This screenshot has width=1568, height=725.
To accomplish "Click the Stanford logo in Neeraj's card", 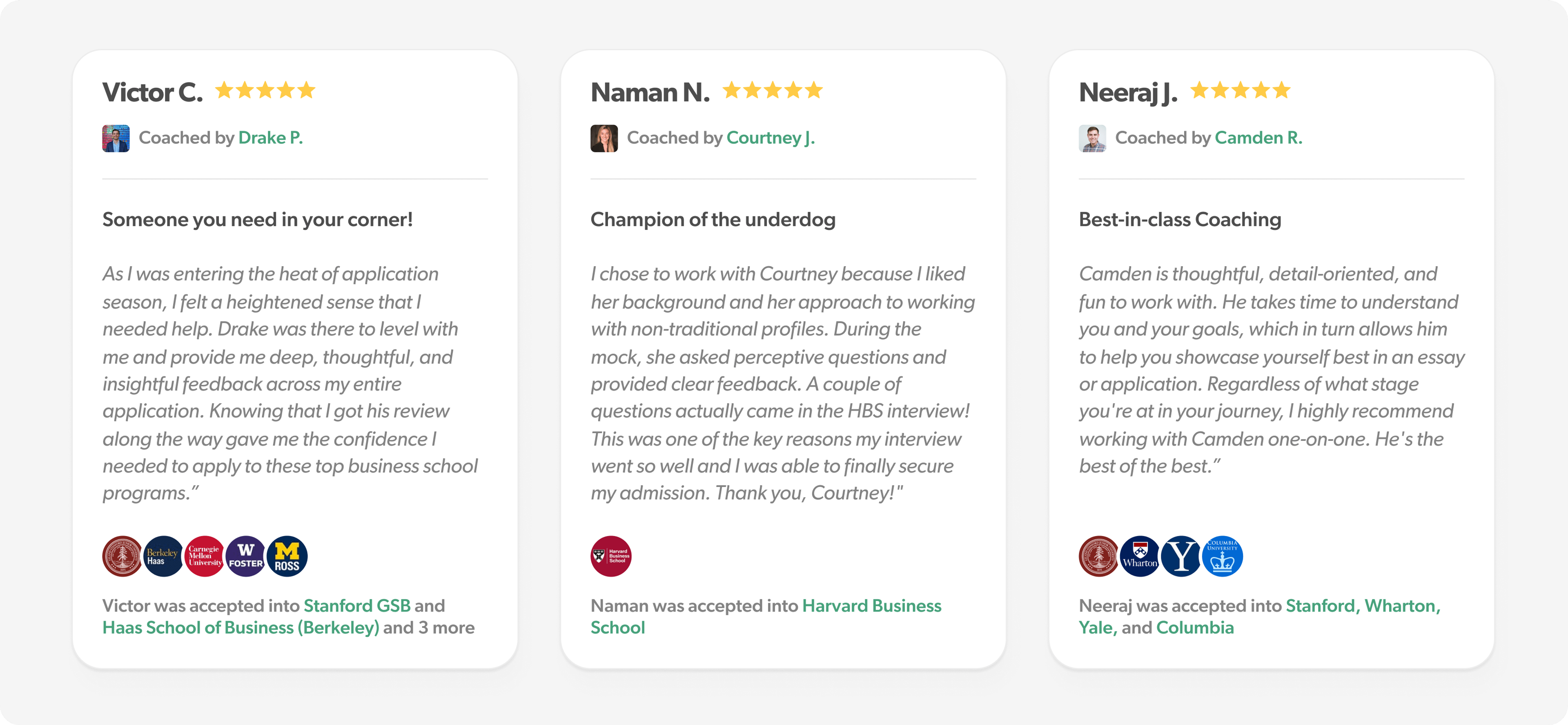I will [1099, 556].
